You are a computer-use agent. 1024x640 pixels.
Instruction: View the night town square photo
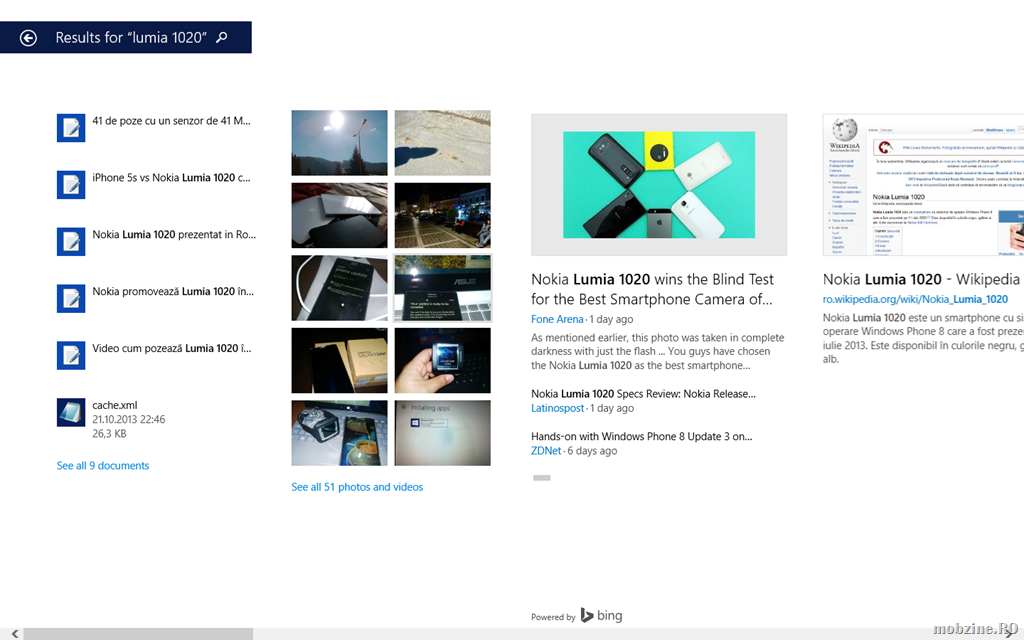point(442,215)
